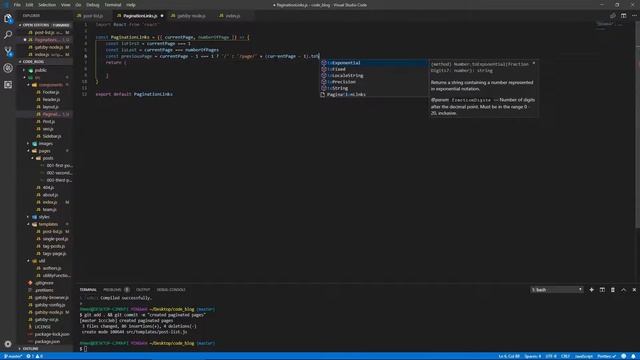Choose toFixed from the autocomplete list
640x360 pixels.
click(374, 69)
